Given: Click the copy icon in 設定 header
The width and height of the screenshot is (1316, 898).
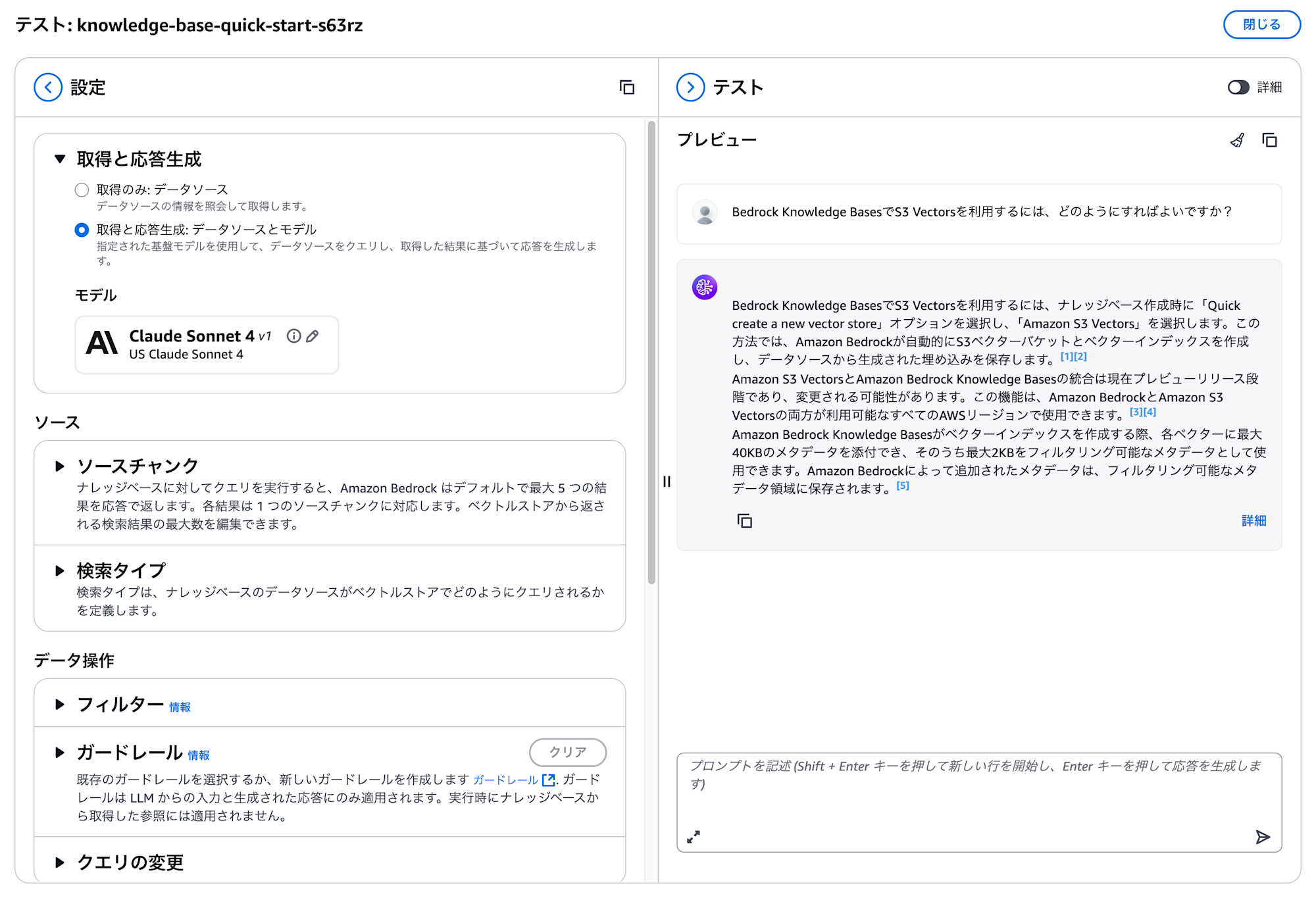Looking at the screenshot, I should click(x=627, y=87).
